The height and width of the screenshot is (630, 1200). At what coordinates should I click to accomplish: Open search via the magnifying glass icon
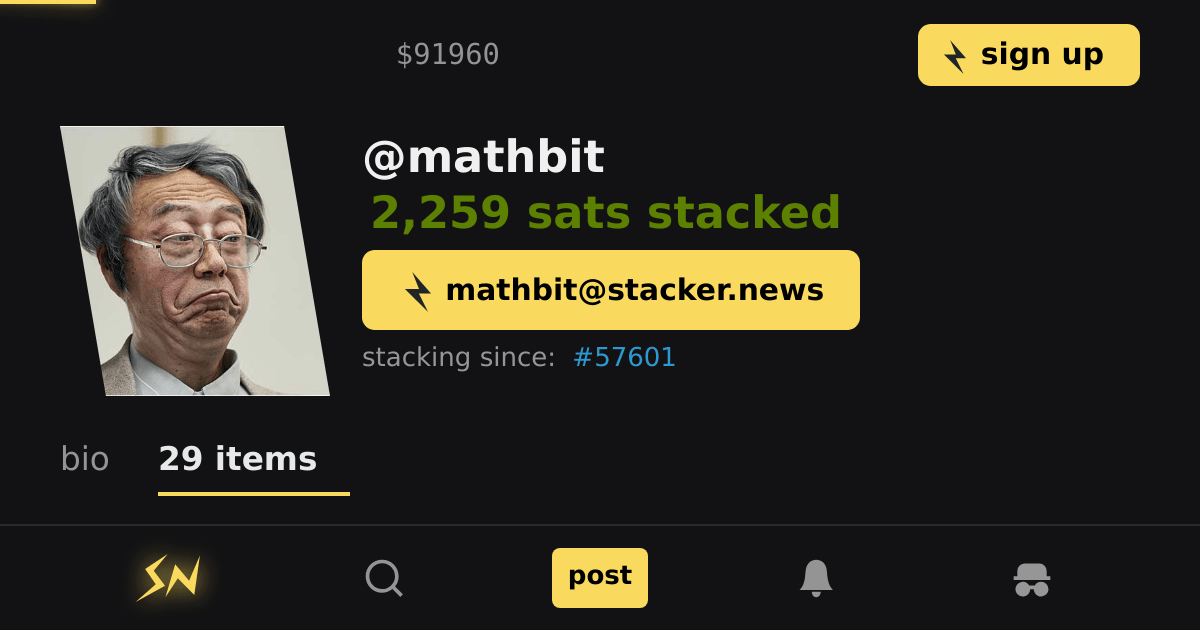(384, 578)
